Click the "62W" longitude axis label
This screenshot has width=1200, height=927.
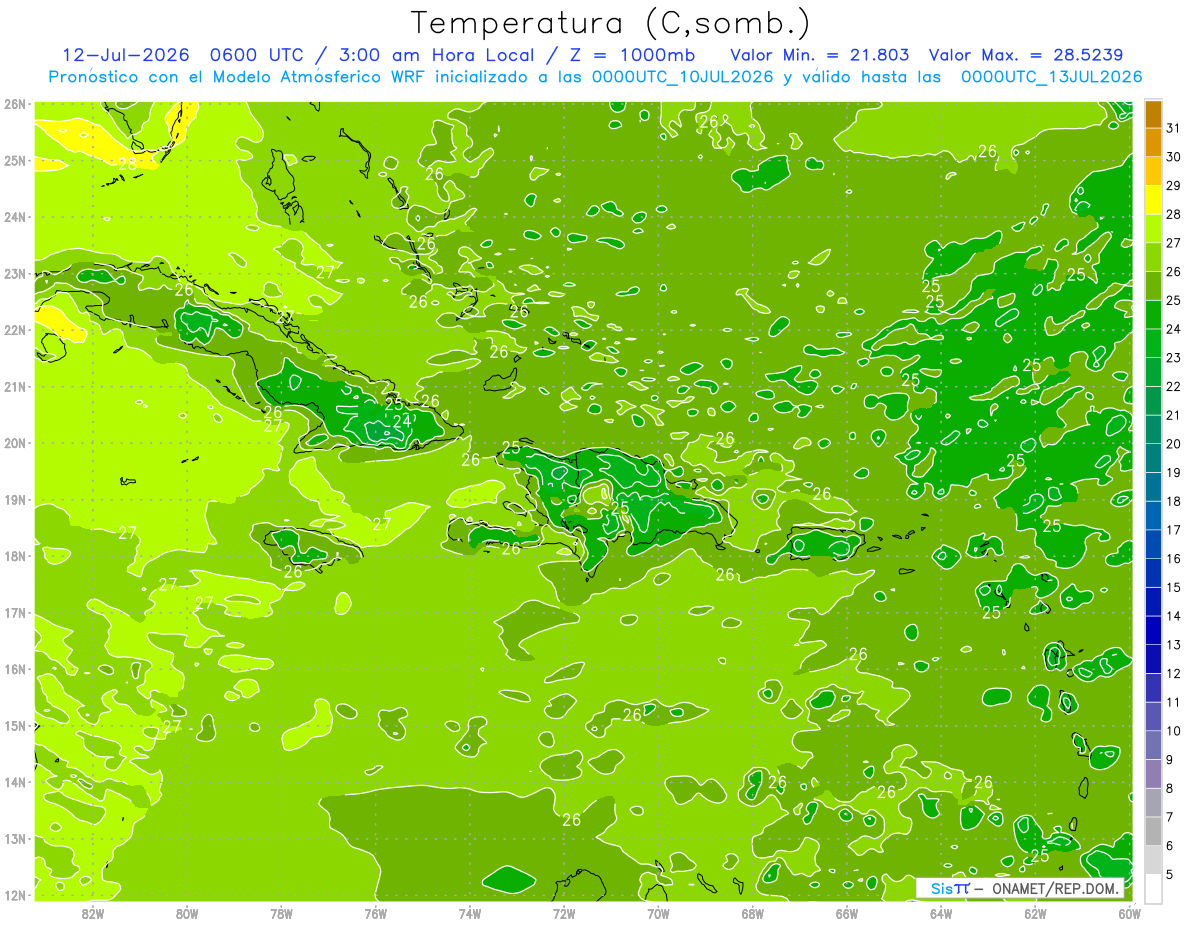1035,913
